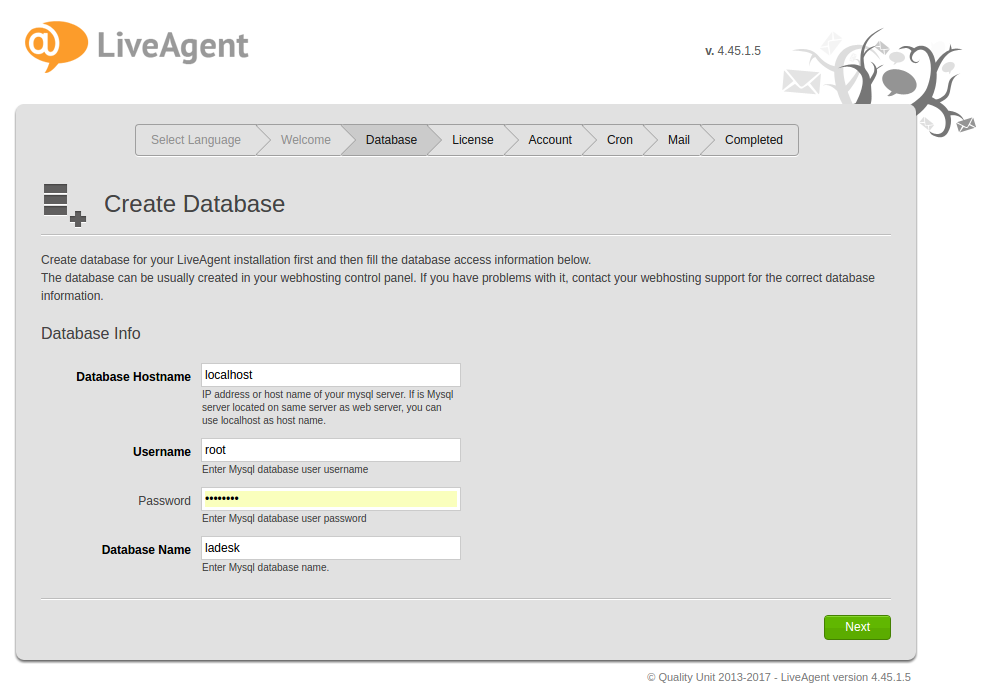Click the Quality Unit copyright footer
Screen dimensions: 984x697
[x=778, y=677]
